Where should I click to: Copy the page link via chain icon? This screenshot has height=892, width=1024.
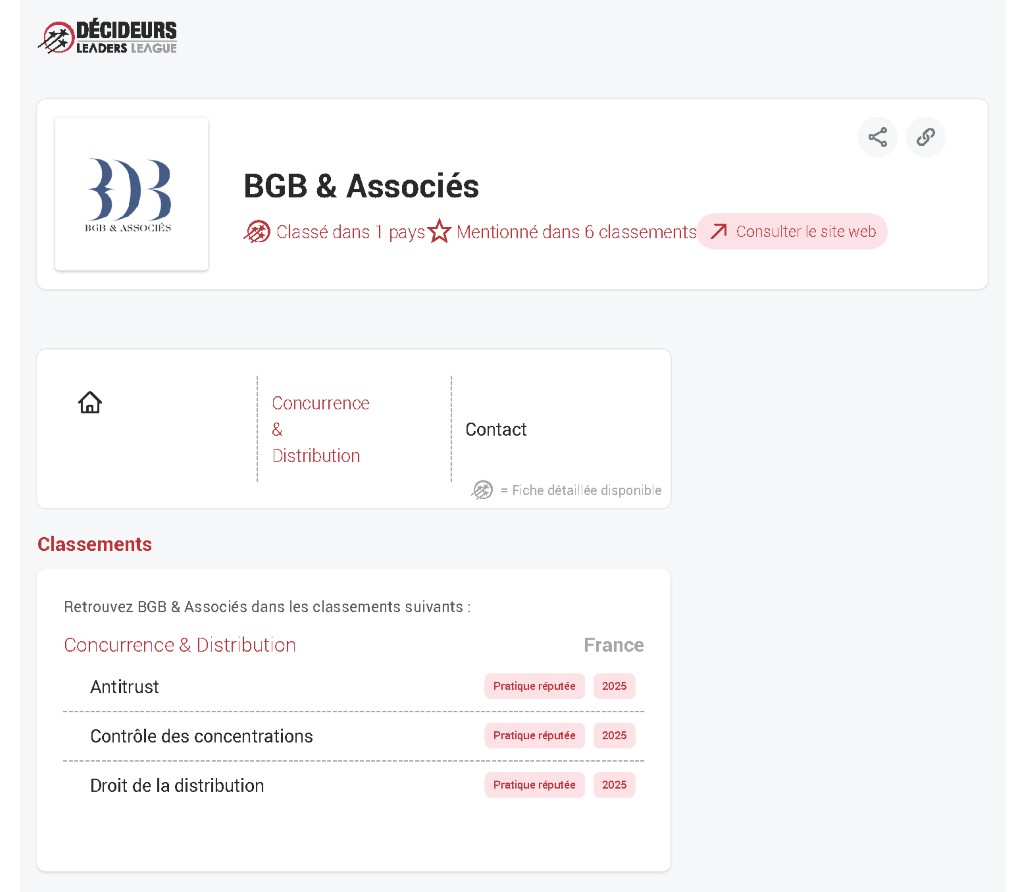925,137
